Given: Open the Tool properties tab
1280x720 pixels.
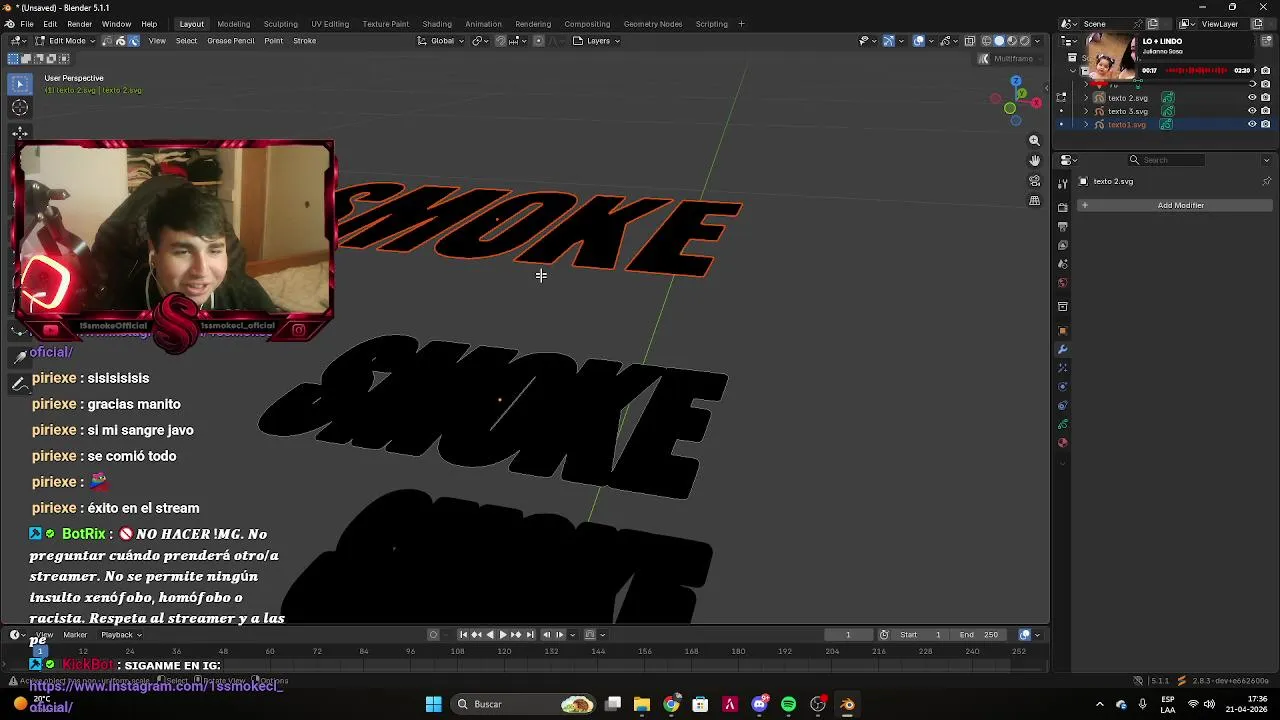Looking at the screenshot, I should (1063, 185).
